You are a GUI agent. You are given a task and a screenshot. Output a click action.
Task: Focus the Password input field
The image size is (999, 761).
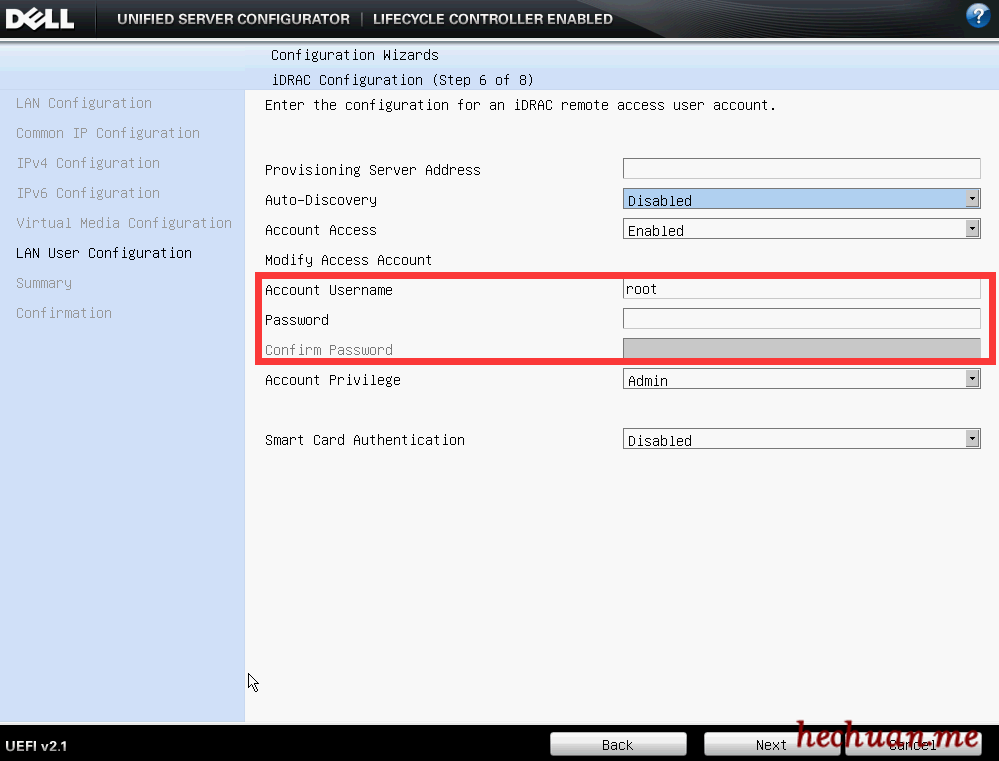coord(801,319)
